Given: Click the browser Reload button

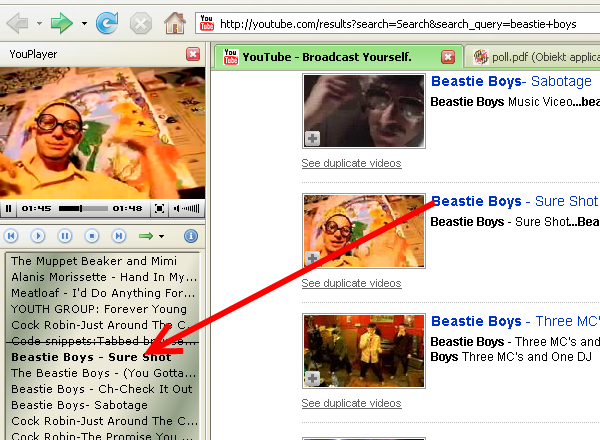Looking at the screenshot, I should pyautogui.click(x=108, y=21).
